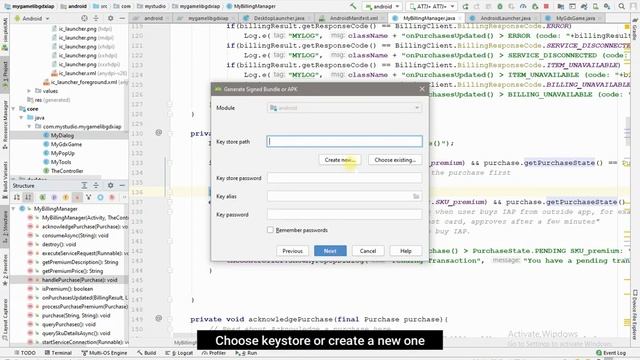Click the Help button in dialog
This screenshot has height=360, width=640.
click(406, 251)
